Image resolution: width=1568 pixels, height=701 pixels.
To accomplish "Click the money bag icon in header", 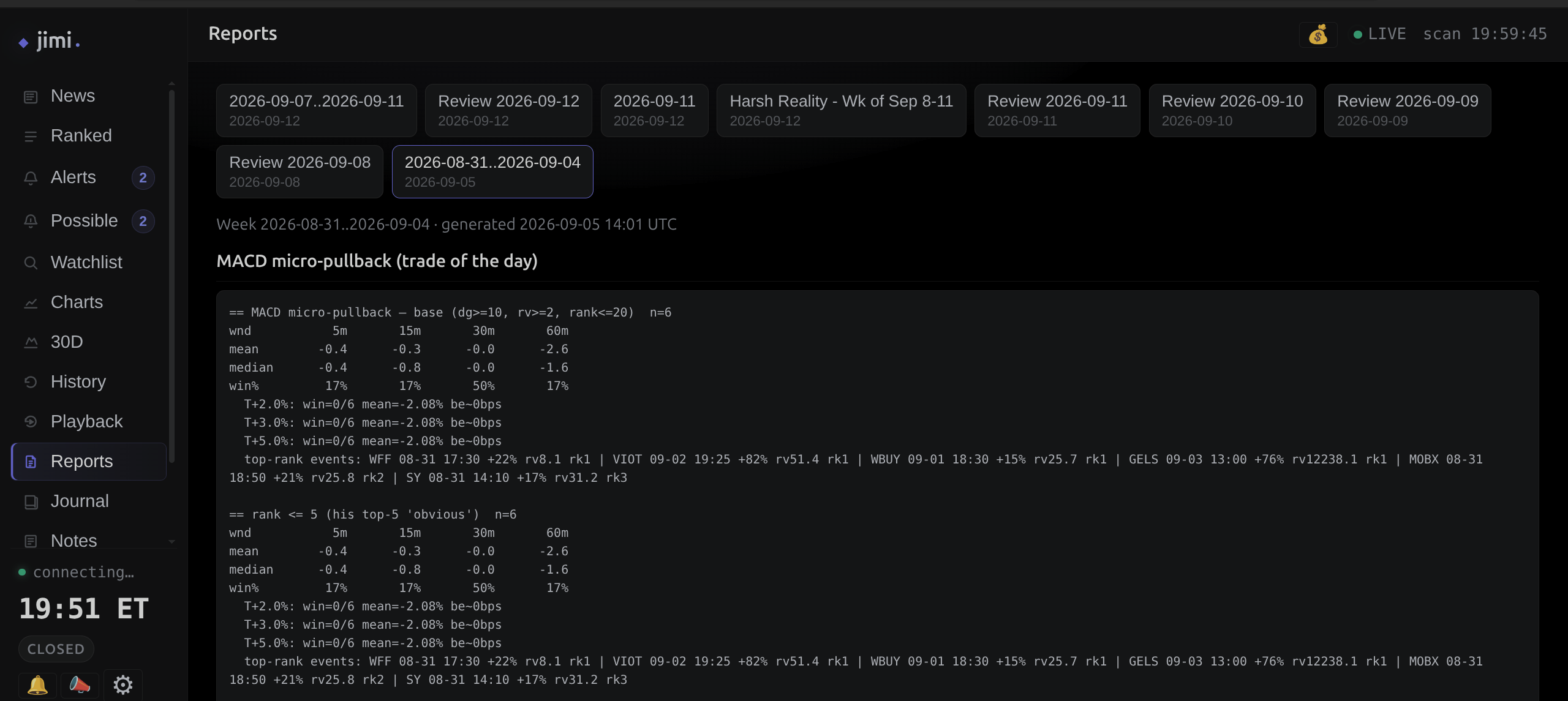I will click(x=1318, y=34).
